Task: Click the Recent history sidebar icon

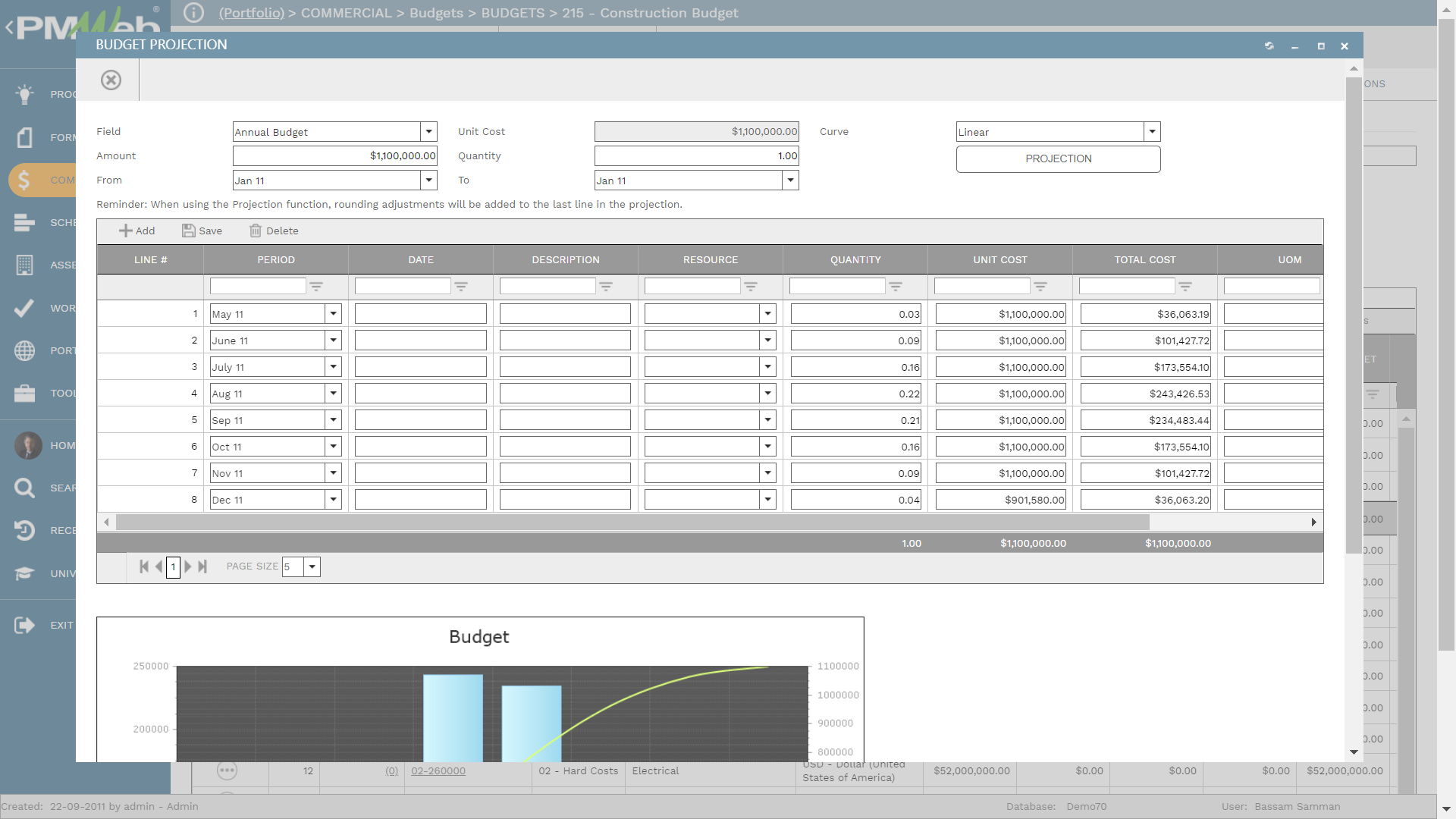Action: click(24, 530)
